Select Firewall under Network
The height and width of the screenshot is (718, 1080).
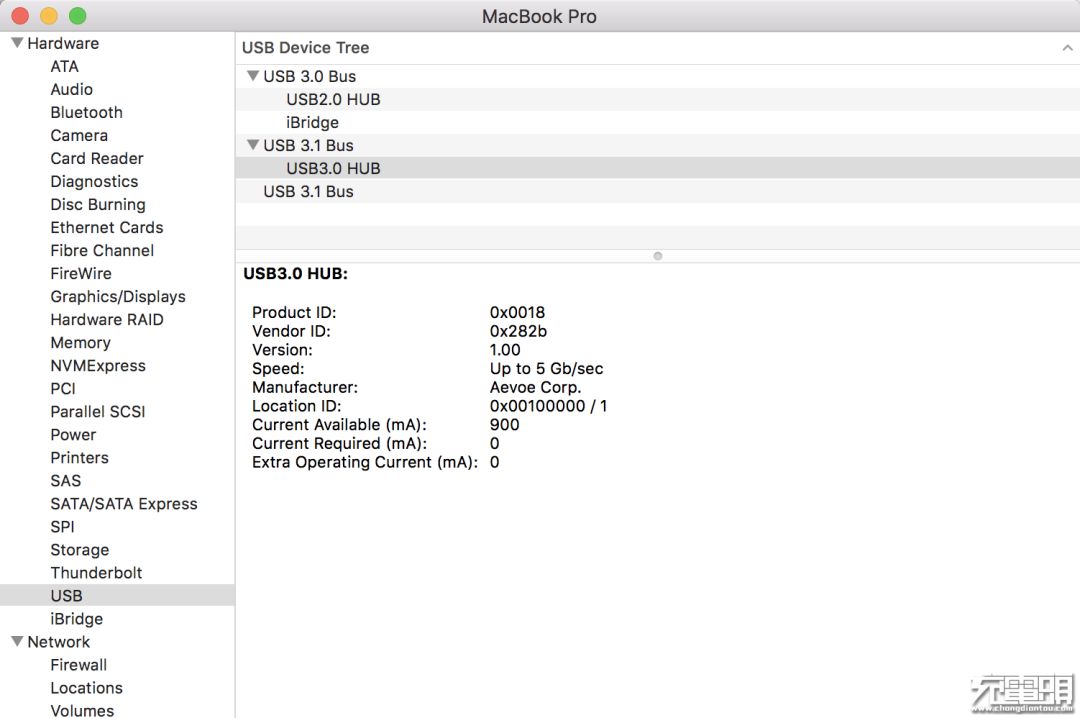coord(79,665)
